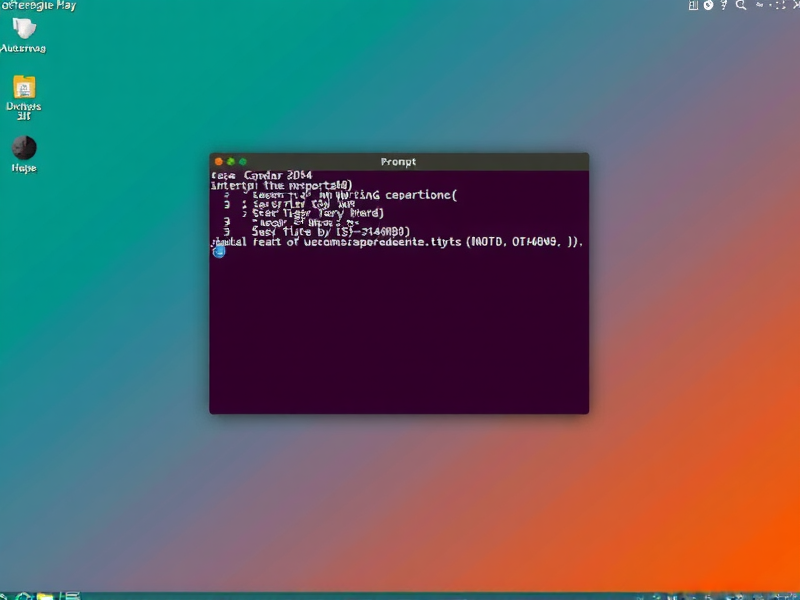Open the yellow folder desktop icon

pos(23,87)
